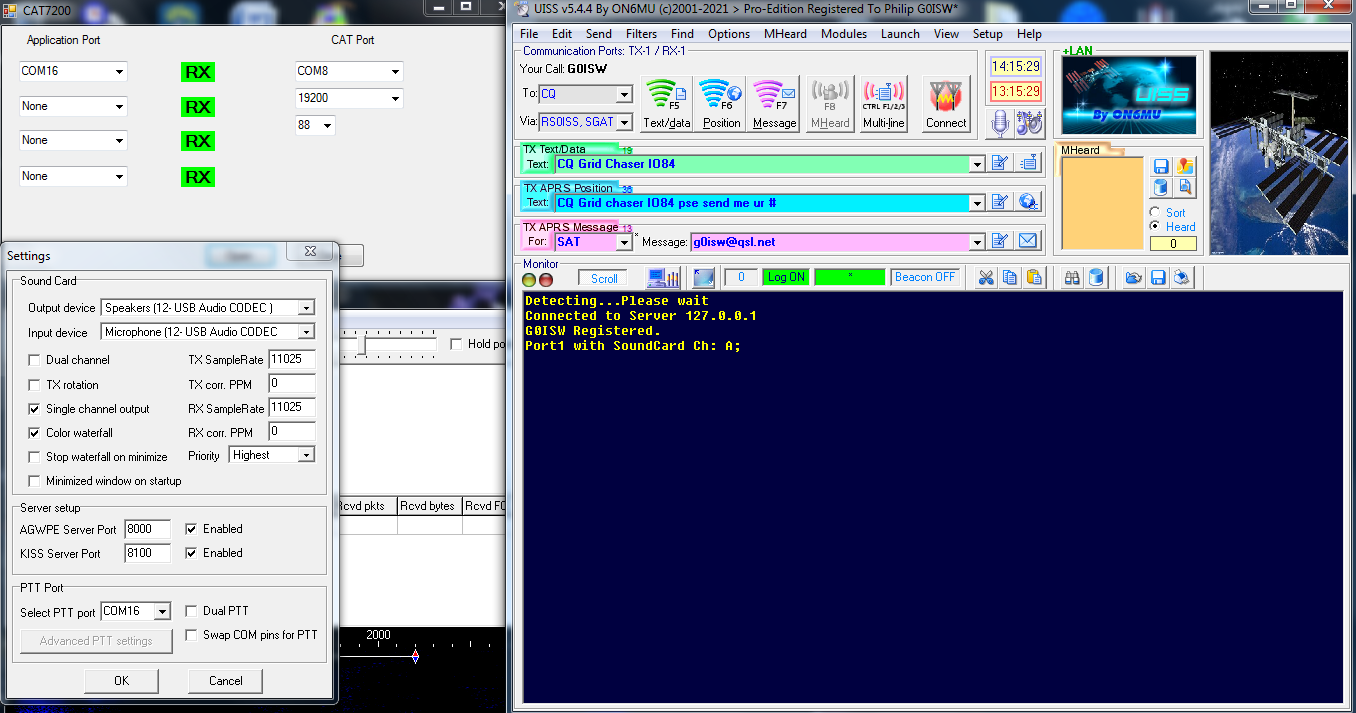This screenshot has width=1356, height=713.
Task: Enable the Dual channel checkbox
Action: (35, 360)
